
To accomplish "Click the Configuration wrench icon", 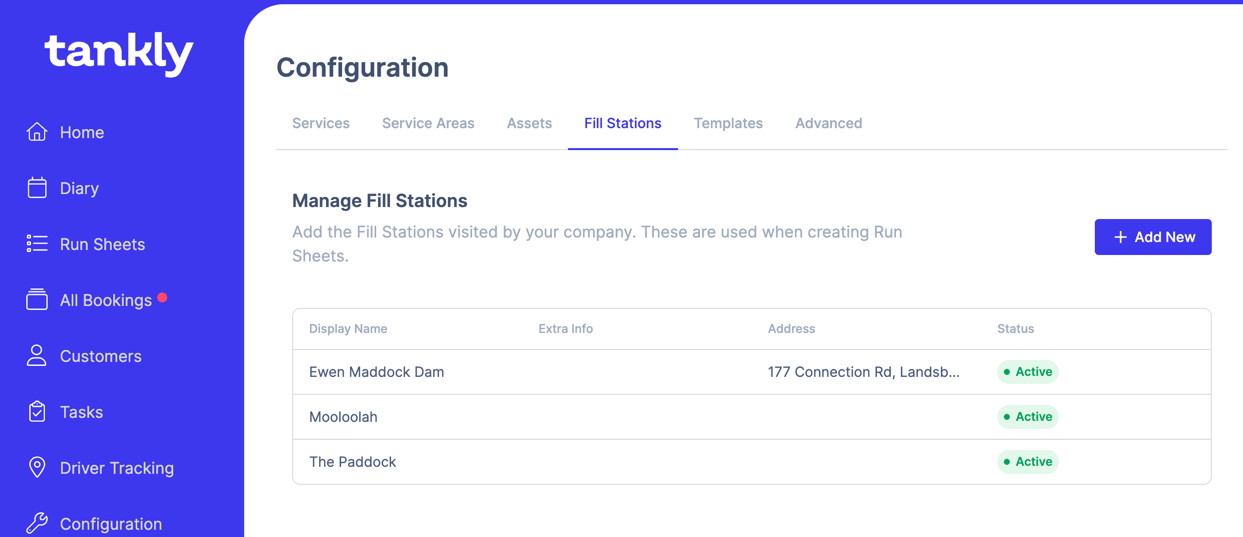I will click(x=37, y=523).
